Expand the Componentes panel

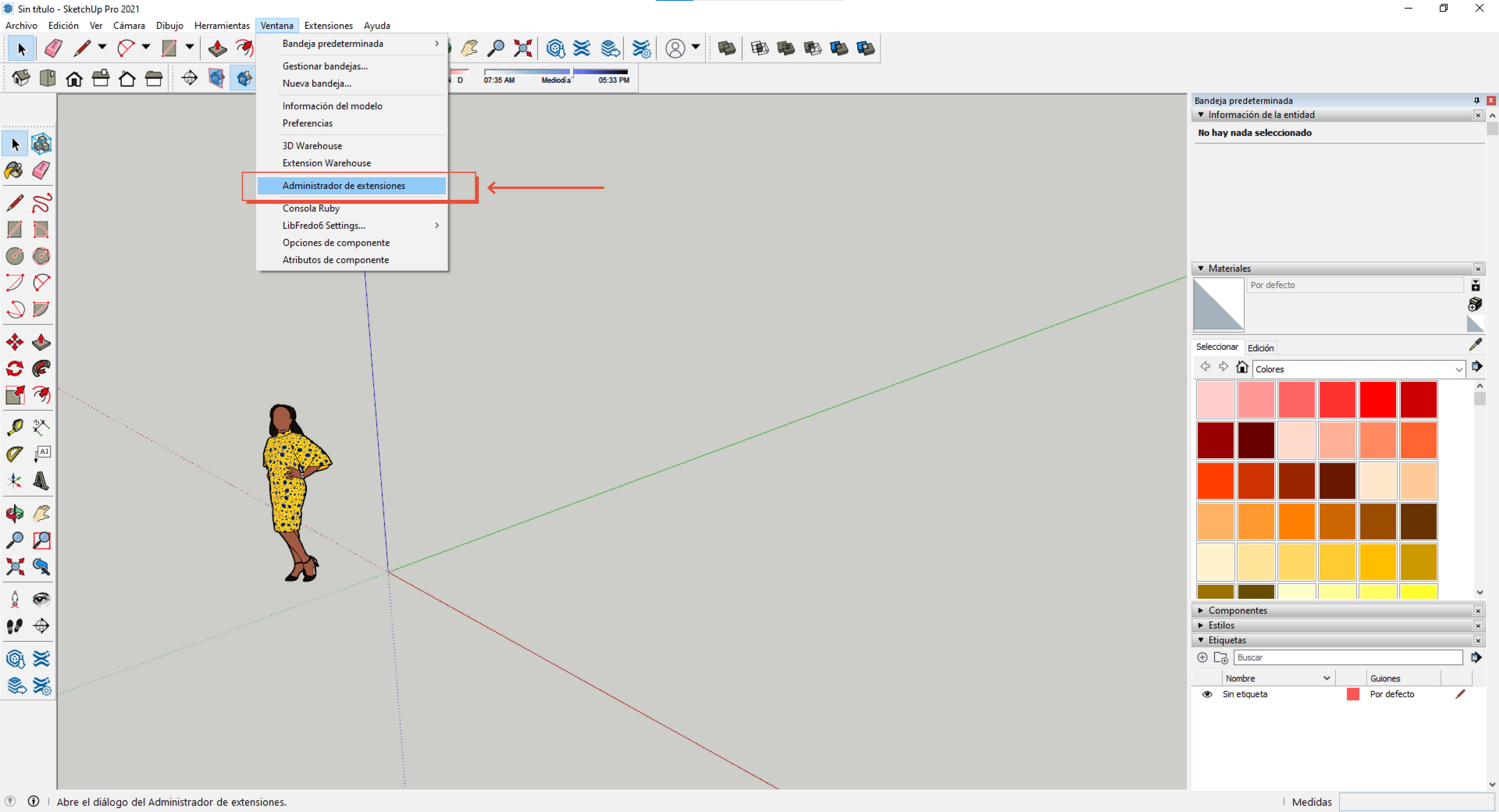coord(1200,610)
